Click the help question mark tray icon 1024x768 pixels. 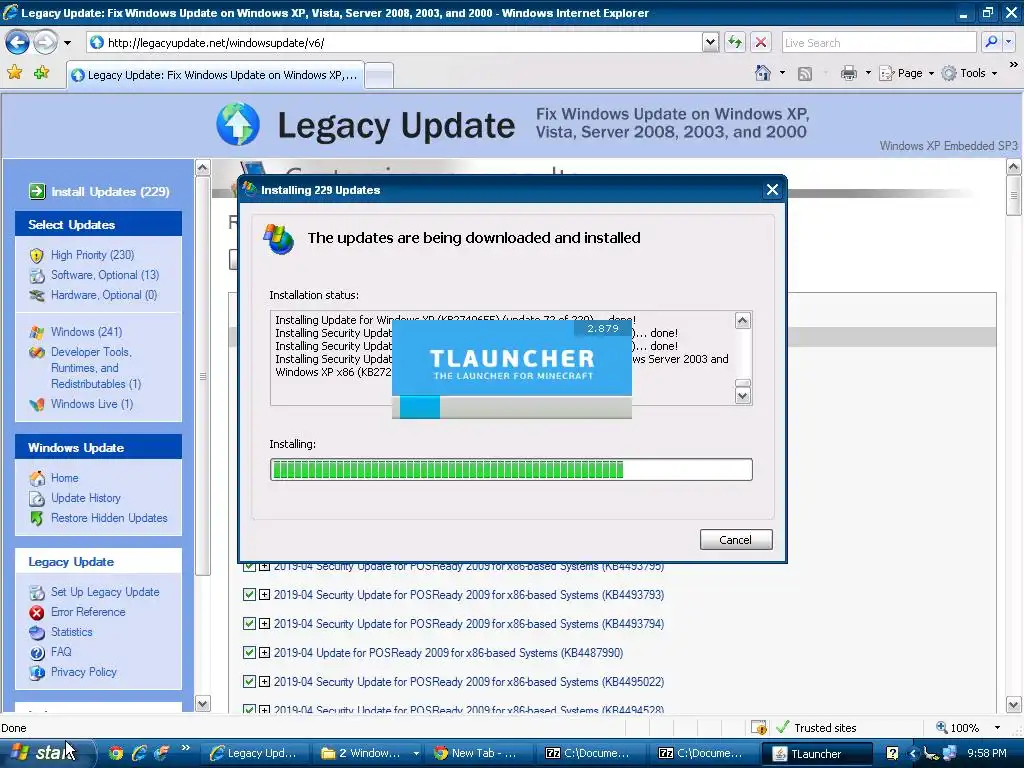pyautogui.click(x=892, y=753)
